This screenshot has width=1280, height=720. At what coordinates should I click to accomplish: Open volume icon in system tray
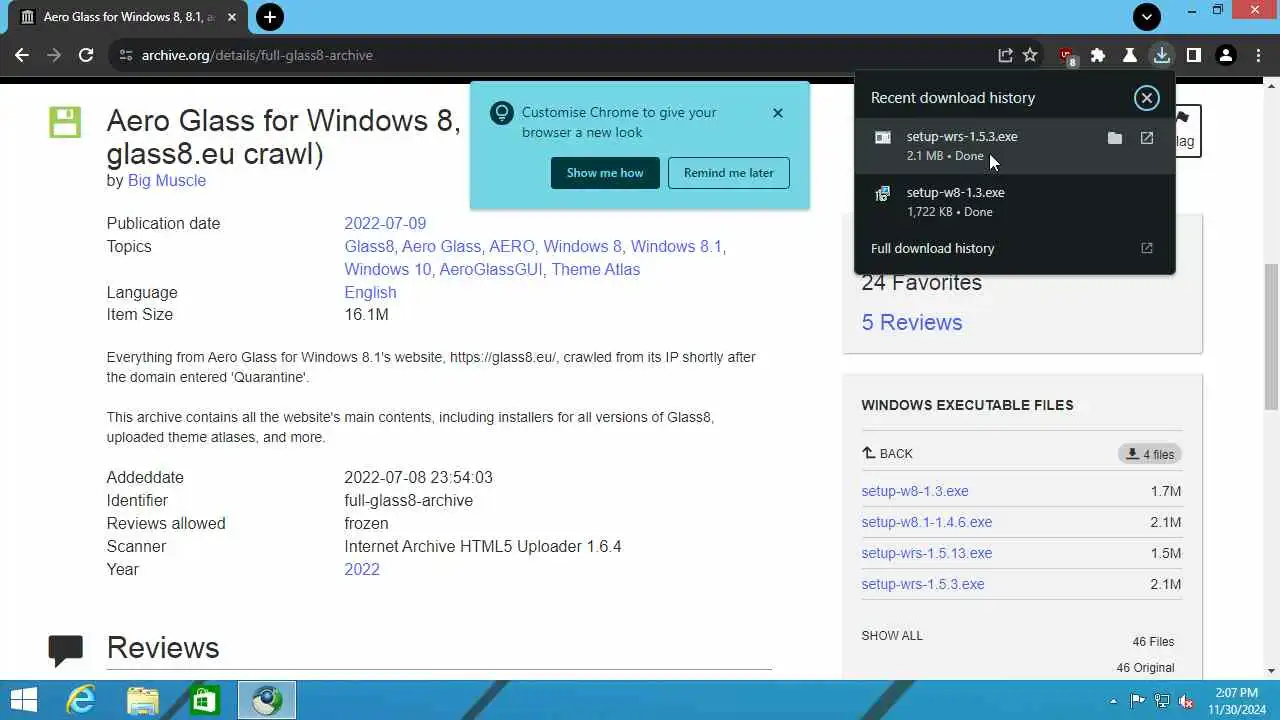(x=1186, y=701)
